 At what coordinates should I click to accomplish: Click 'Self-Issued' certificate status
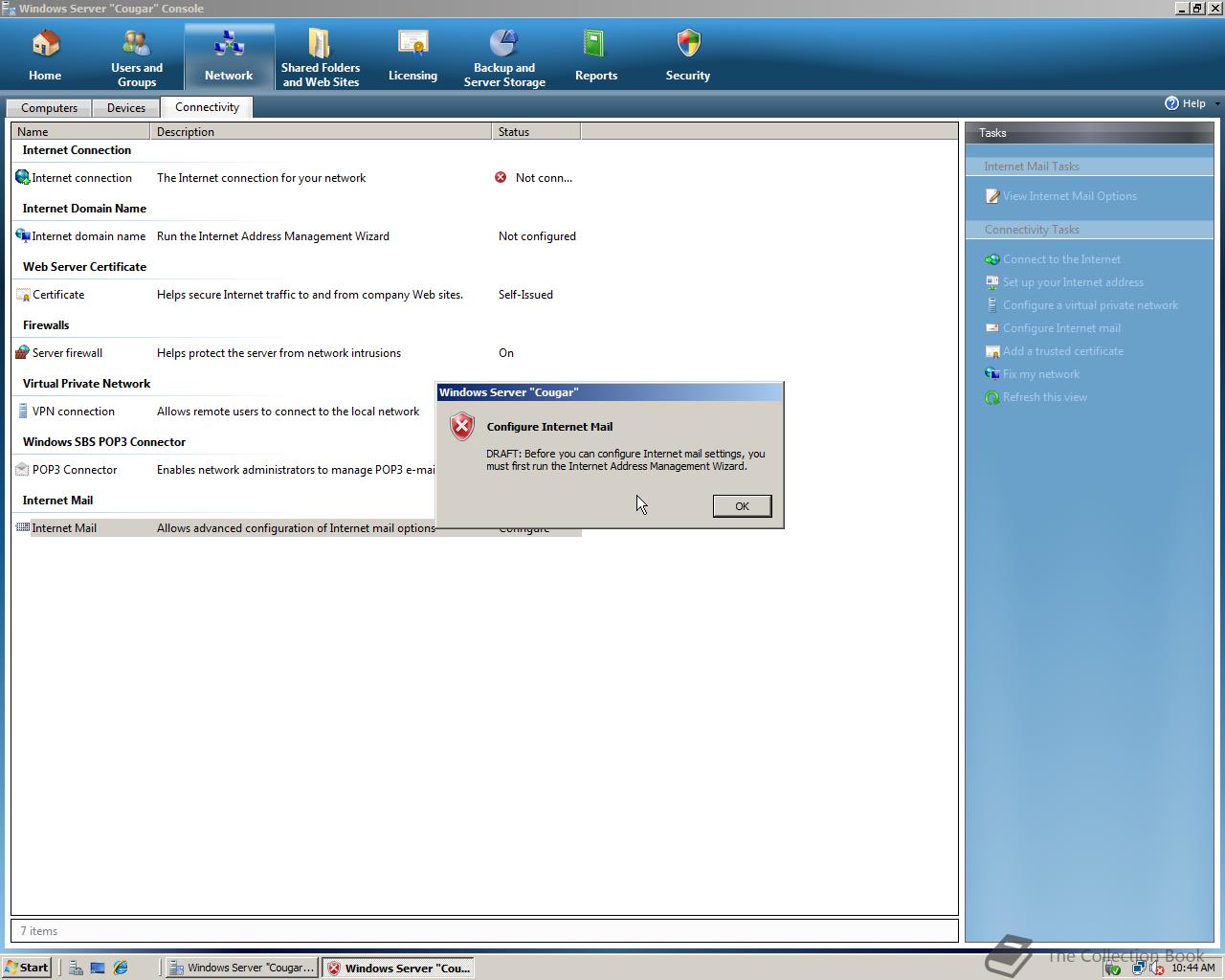525,295
